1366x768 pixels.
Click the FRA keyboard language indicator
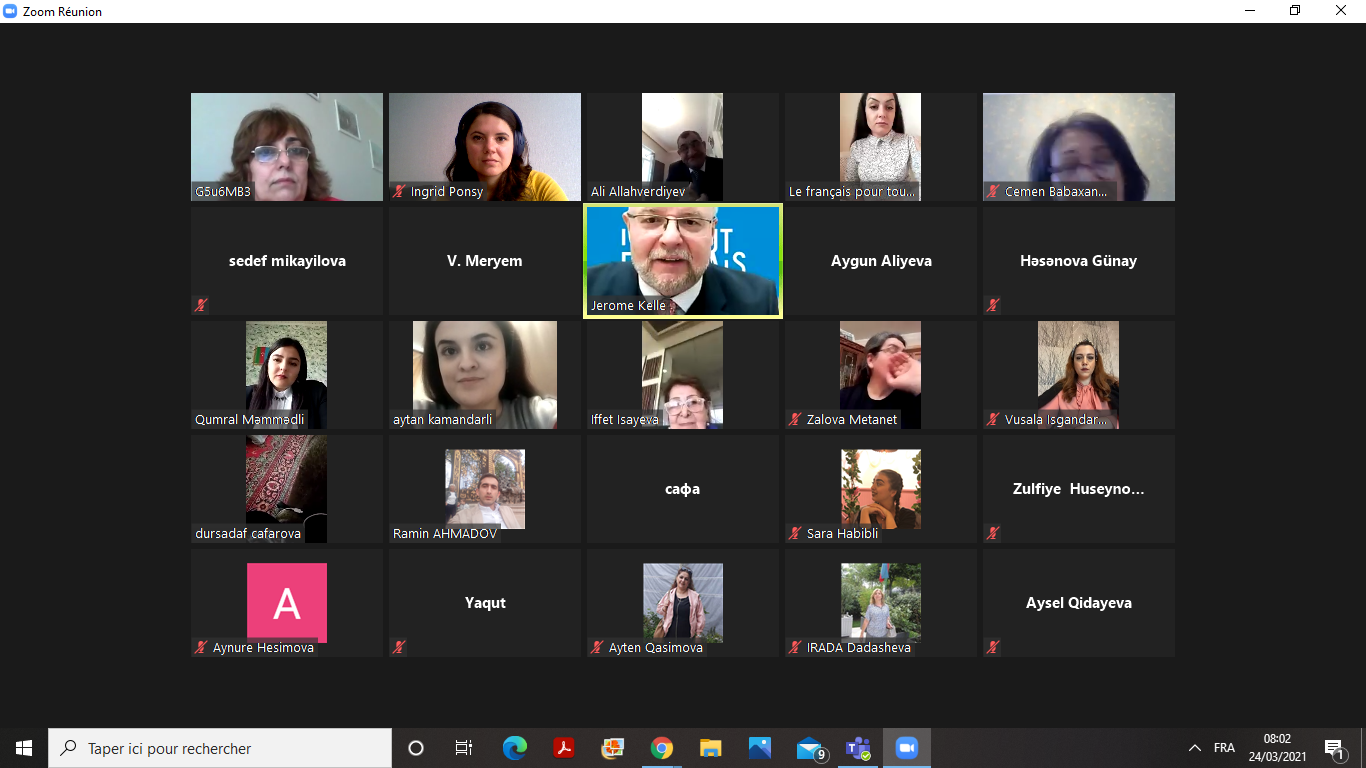[x=1224, y=748]
